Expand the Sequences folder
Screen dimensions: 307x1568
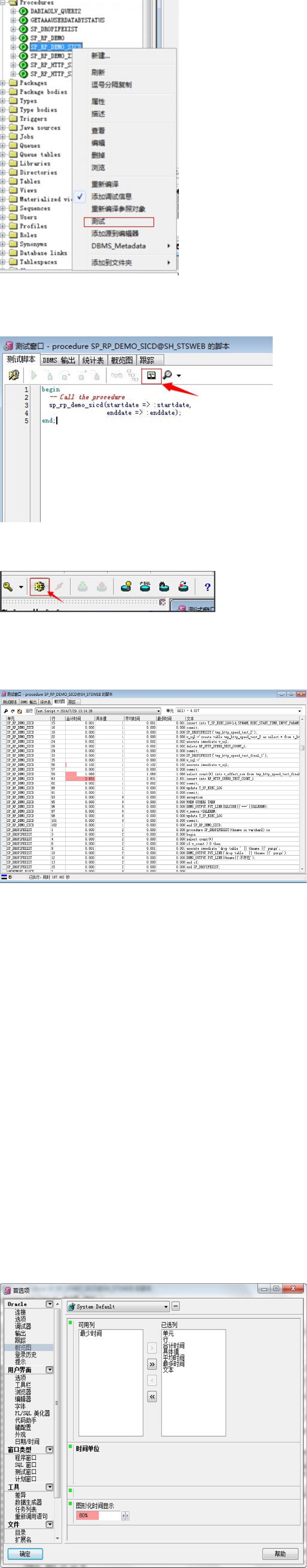point(3,208)
